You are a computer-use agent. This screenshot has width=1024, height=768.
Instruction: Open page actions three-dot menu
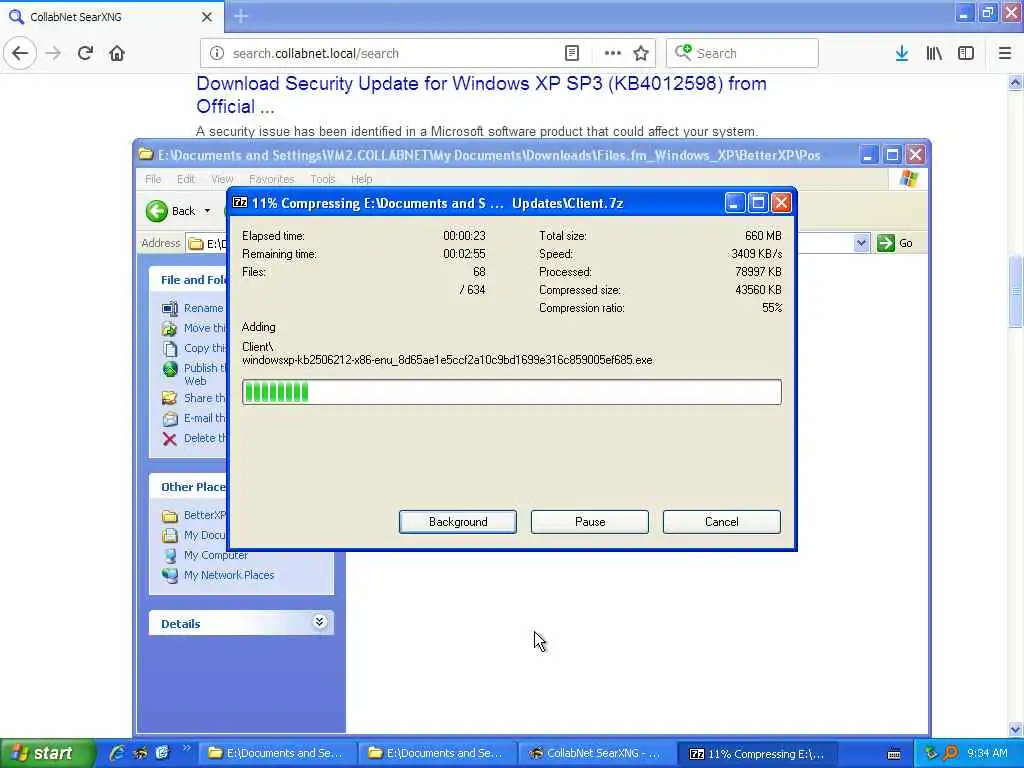coord(613,53)
